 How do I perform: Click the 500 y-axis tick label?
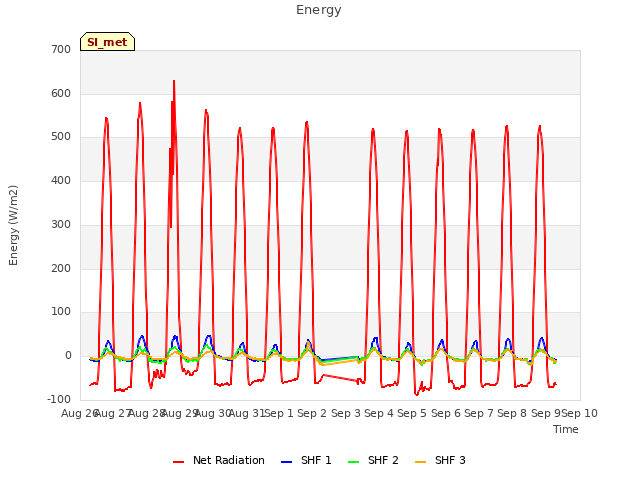61,137
